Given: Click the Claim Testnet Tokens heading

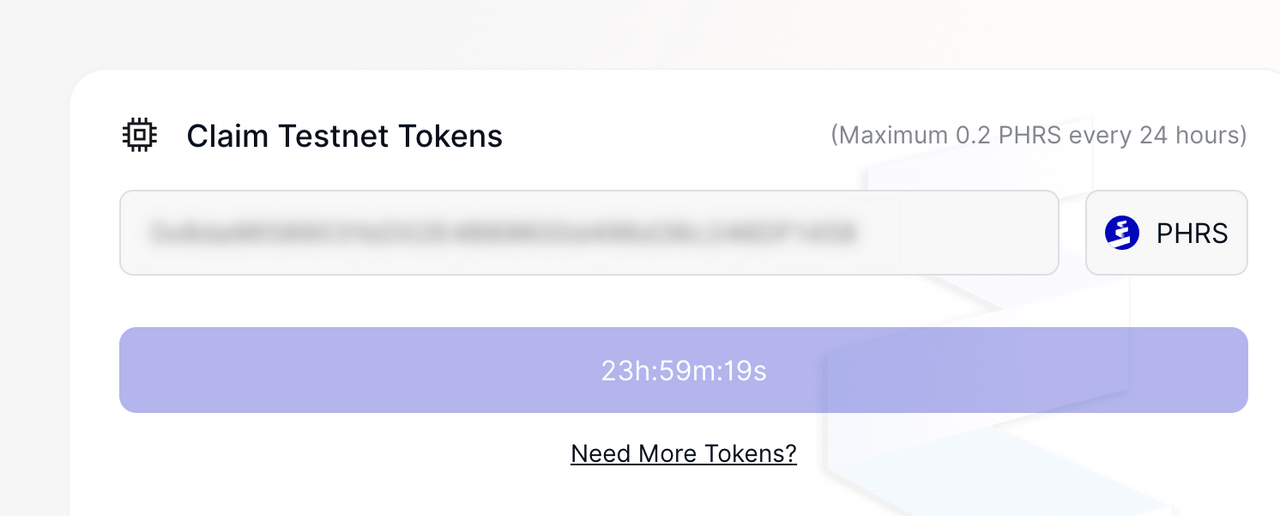Looking at the screenshot, I should click(344, 135).
